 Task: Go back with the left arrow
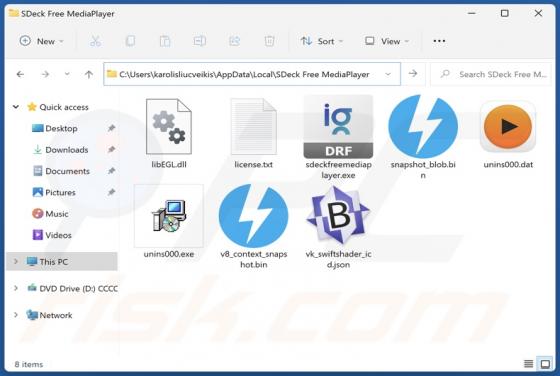(x=20, y=74)
